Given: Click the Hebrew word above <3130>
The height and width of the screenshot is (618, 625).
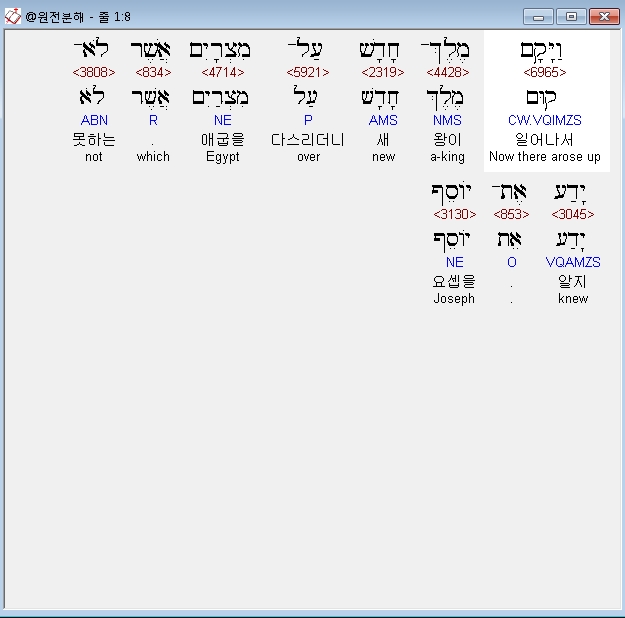Looking at the screenshot, I should 451,193.
